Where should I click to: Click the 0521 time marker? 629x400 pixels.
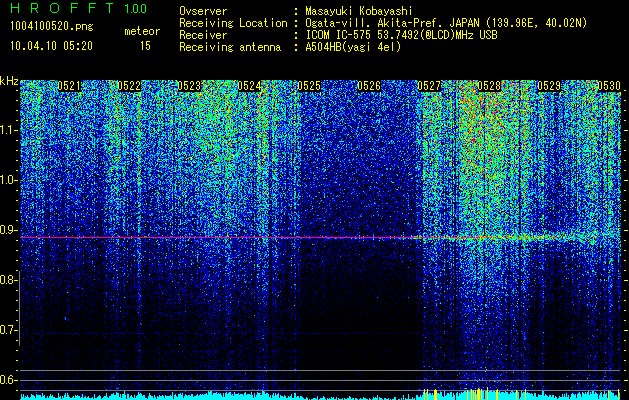tap(69, 86)
